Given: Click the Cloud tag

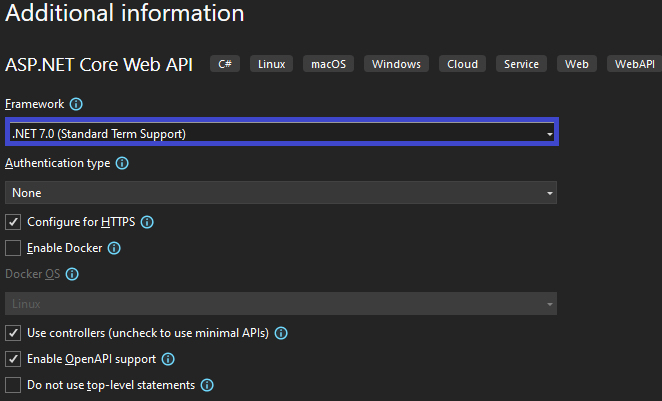Looking at the screenshot, I should point(462,64).
